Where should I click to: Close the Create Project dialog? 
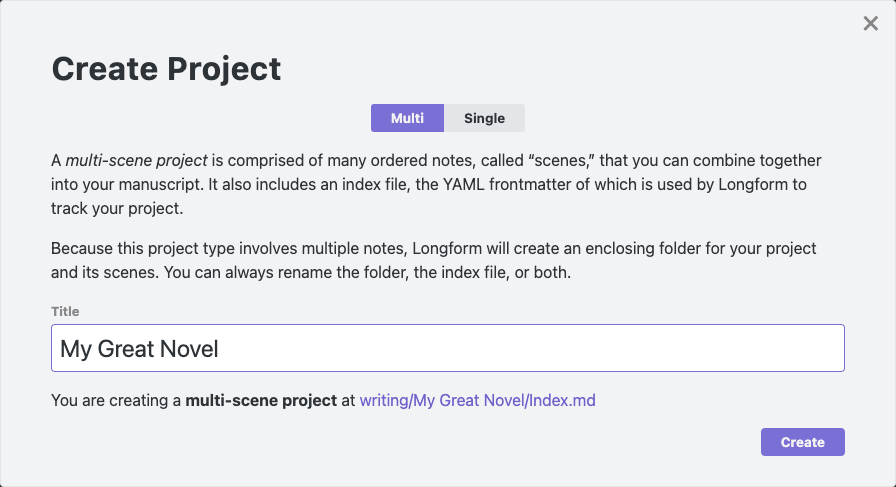870,24
